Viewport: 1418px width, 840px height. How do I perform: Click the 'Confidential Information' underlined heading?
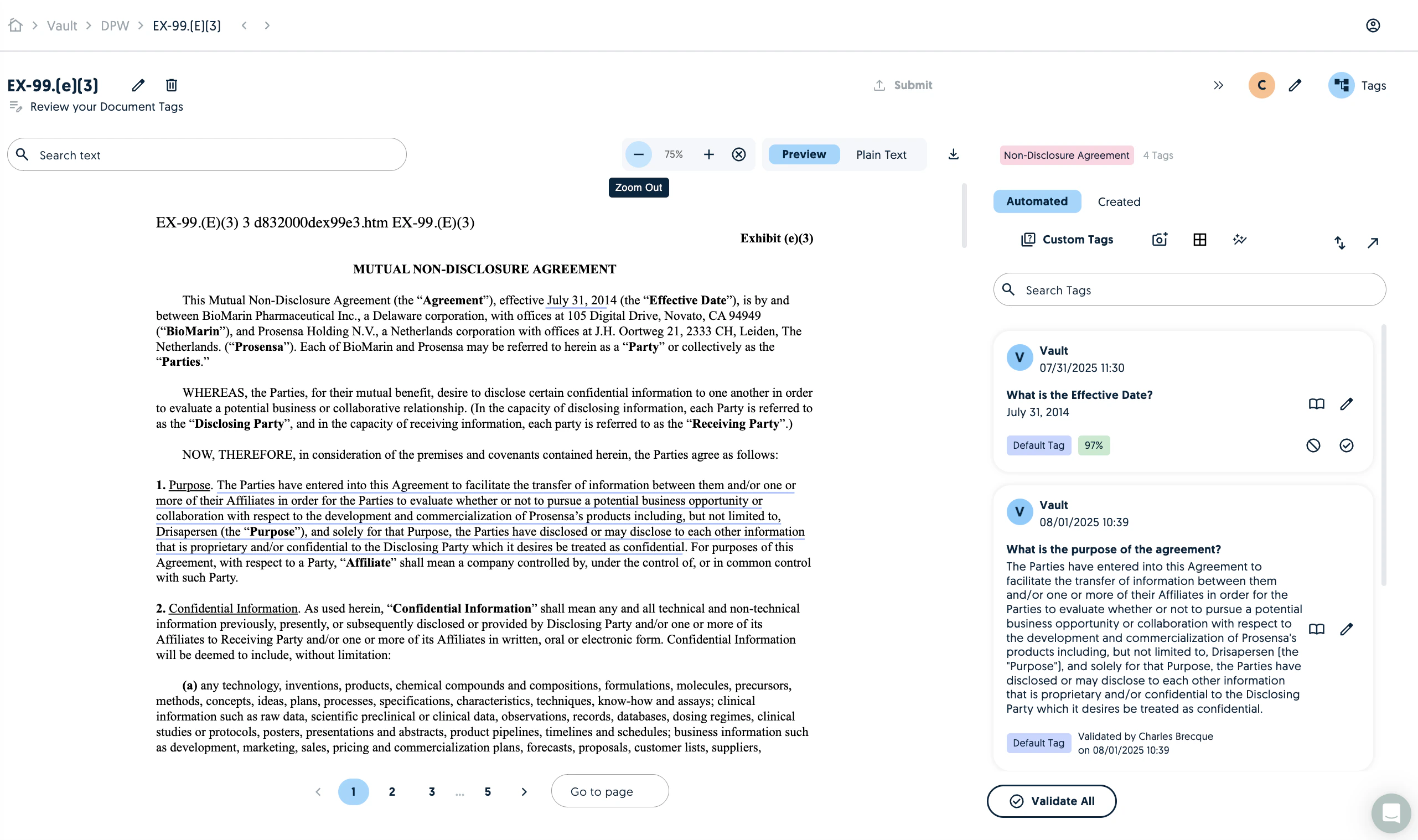pos(233,609)
